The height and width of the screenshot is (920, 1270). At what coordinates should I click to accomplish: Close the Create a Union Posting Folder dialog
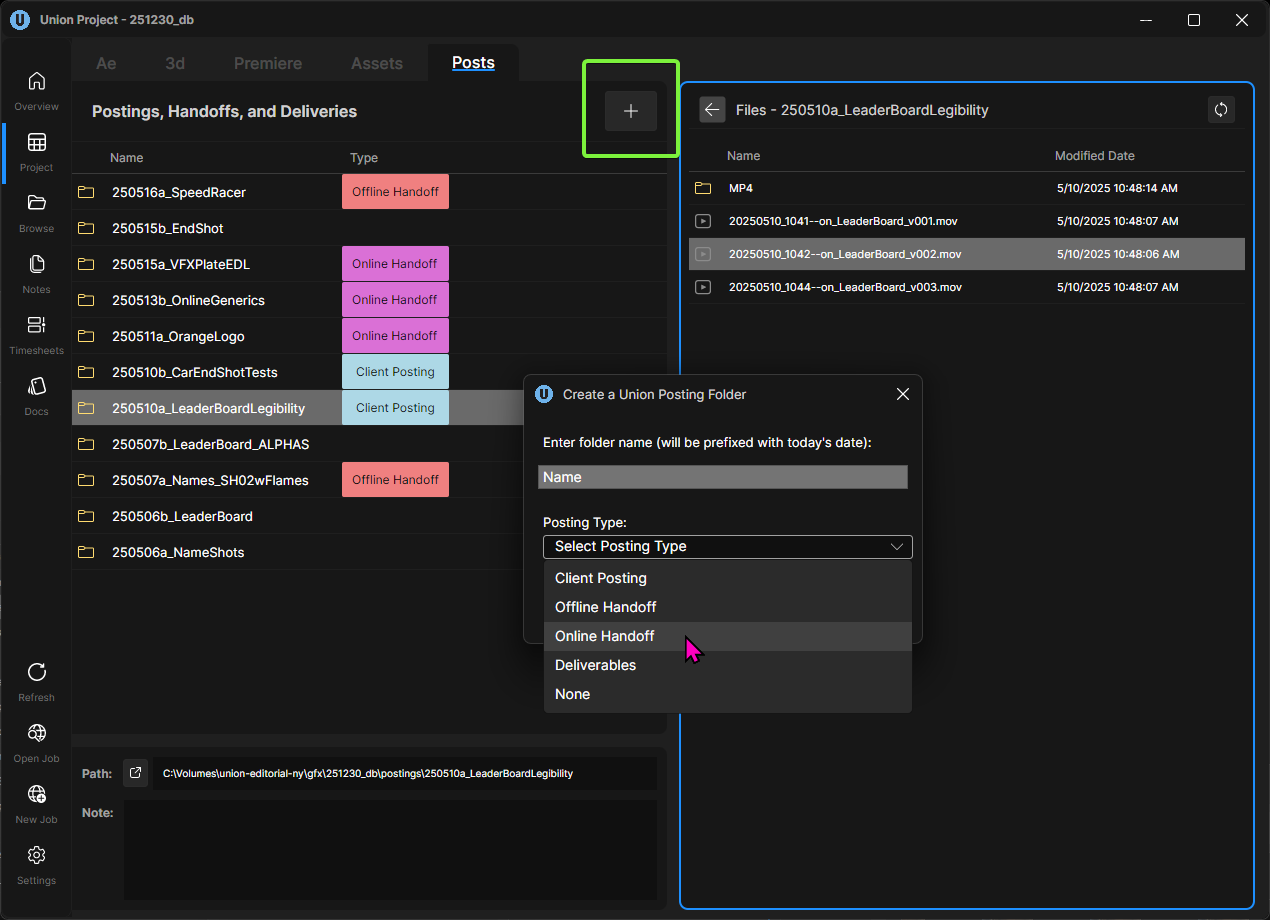point(903,394)
